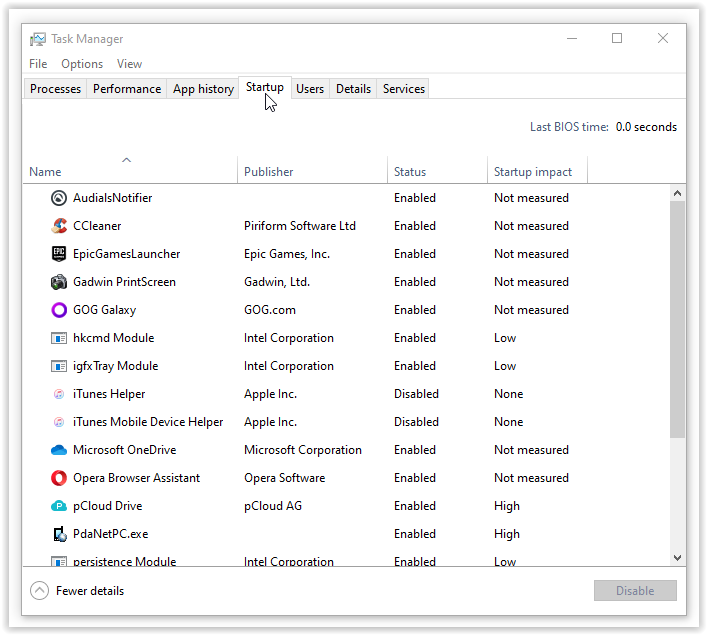The width and height of the screenshot is (707, 635).
Task: Click the Opera Browser Assistant icon
Action: 59,478
